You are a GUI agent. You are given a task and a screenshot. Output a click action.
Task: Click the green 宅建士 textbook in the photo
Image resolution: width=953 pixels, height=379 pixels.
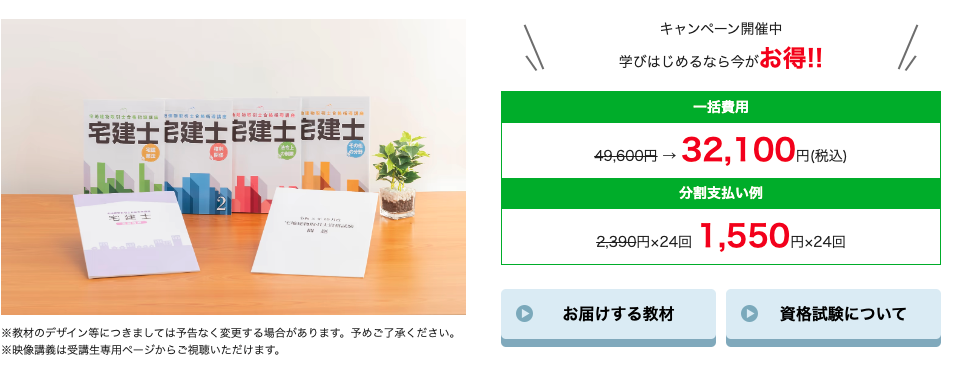122,148
